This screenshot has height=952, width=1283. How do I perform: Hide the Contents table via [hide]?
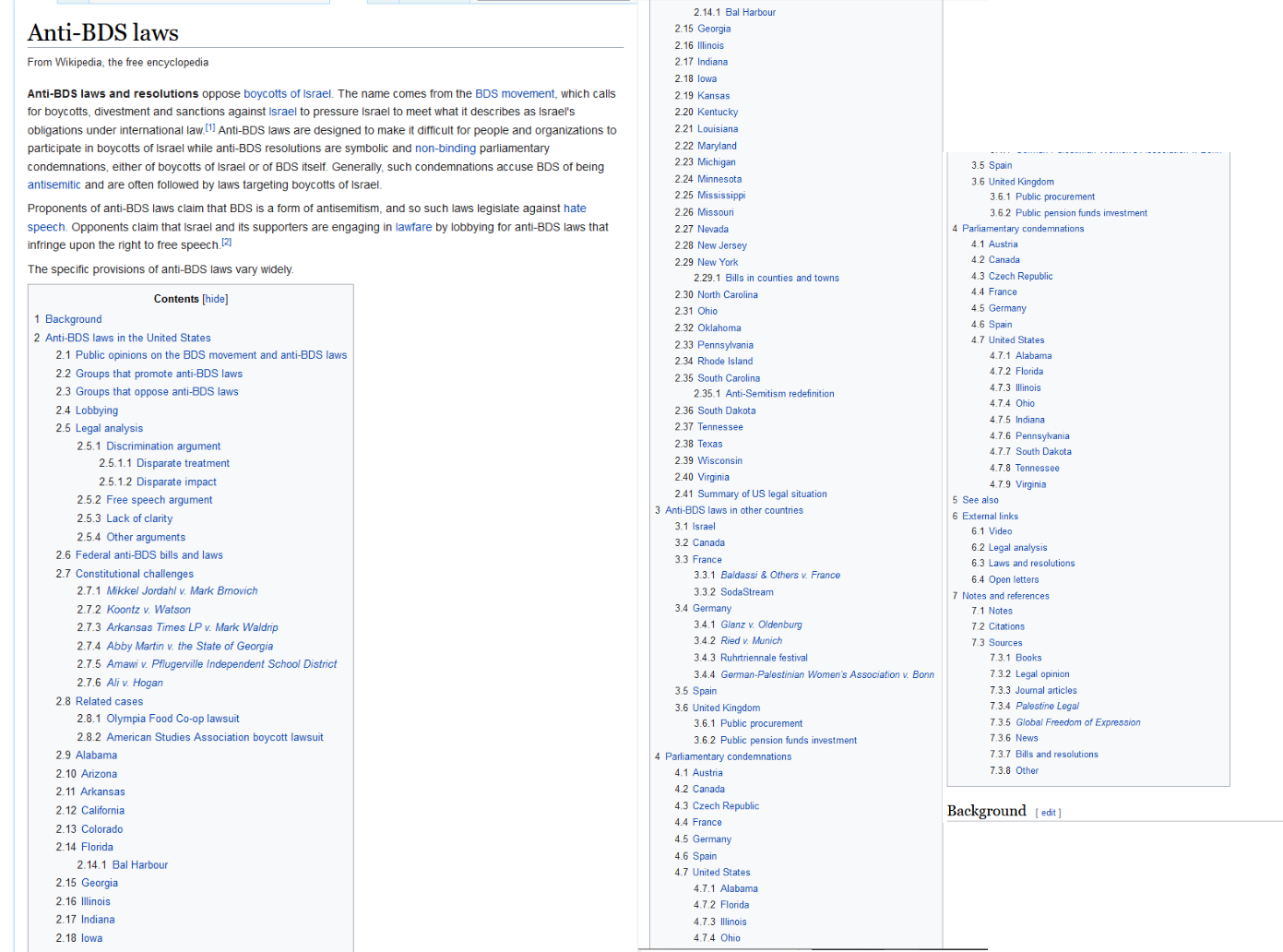click(215, 299)
